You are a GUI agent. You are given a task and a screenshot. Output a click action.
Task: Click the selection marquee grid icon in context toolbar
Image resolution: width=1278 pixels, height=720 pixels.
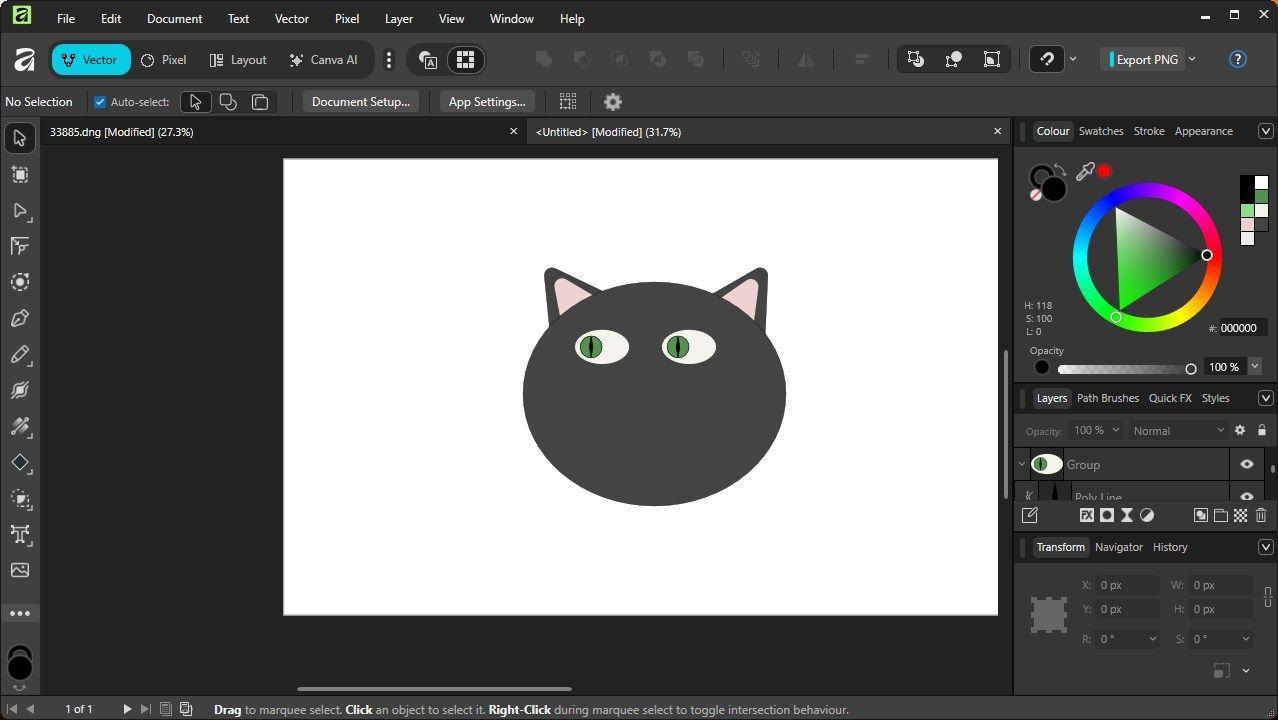(568, 102)
